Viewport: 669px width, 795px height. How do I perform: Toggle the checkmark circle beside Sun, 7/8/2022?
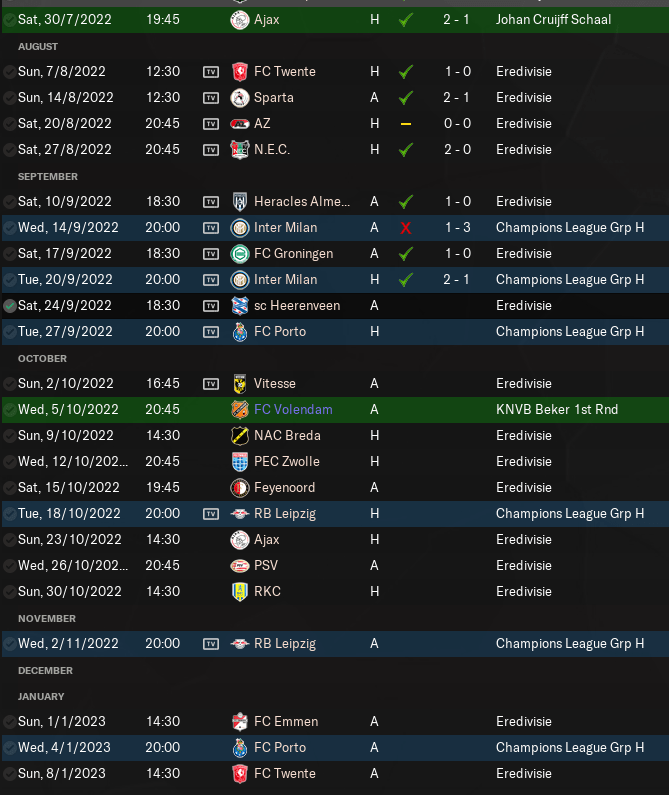[x=10, y=71]
